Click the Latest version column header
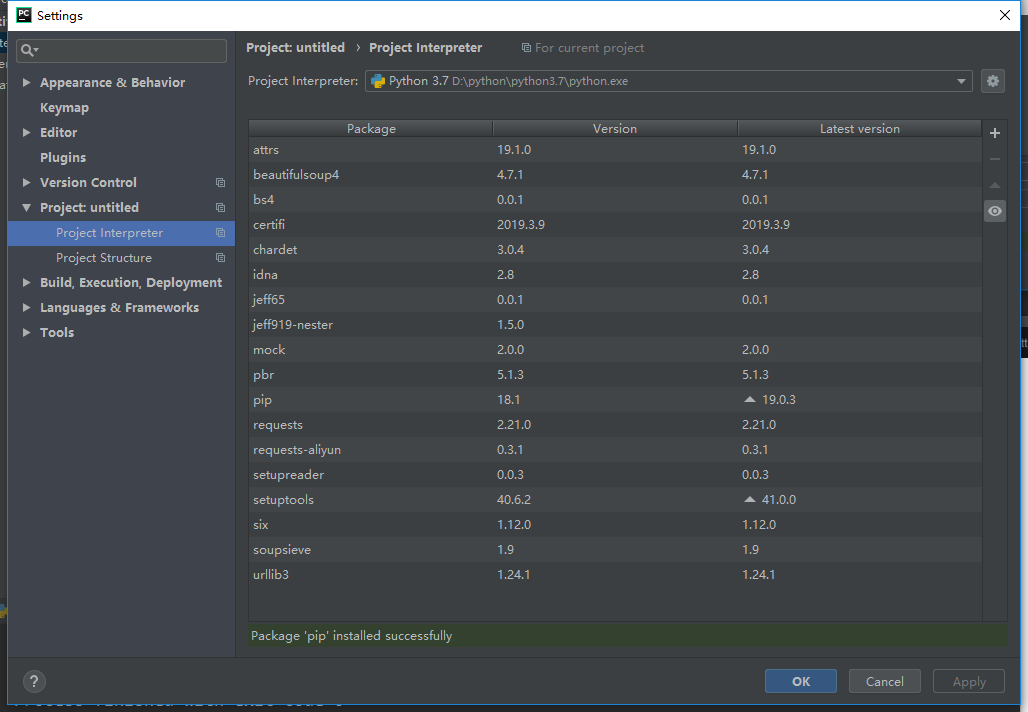 860,129
